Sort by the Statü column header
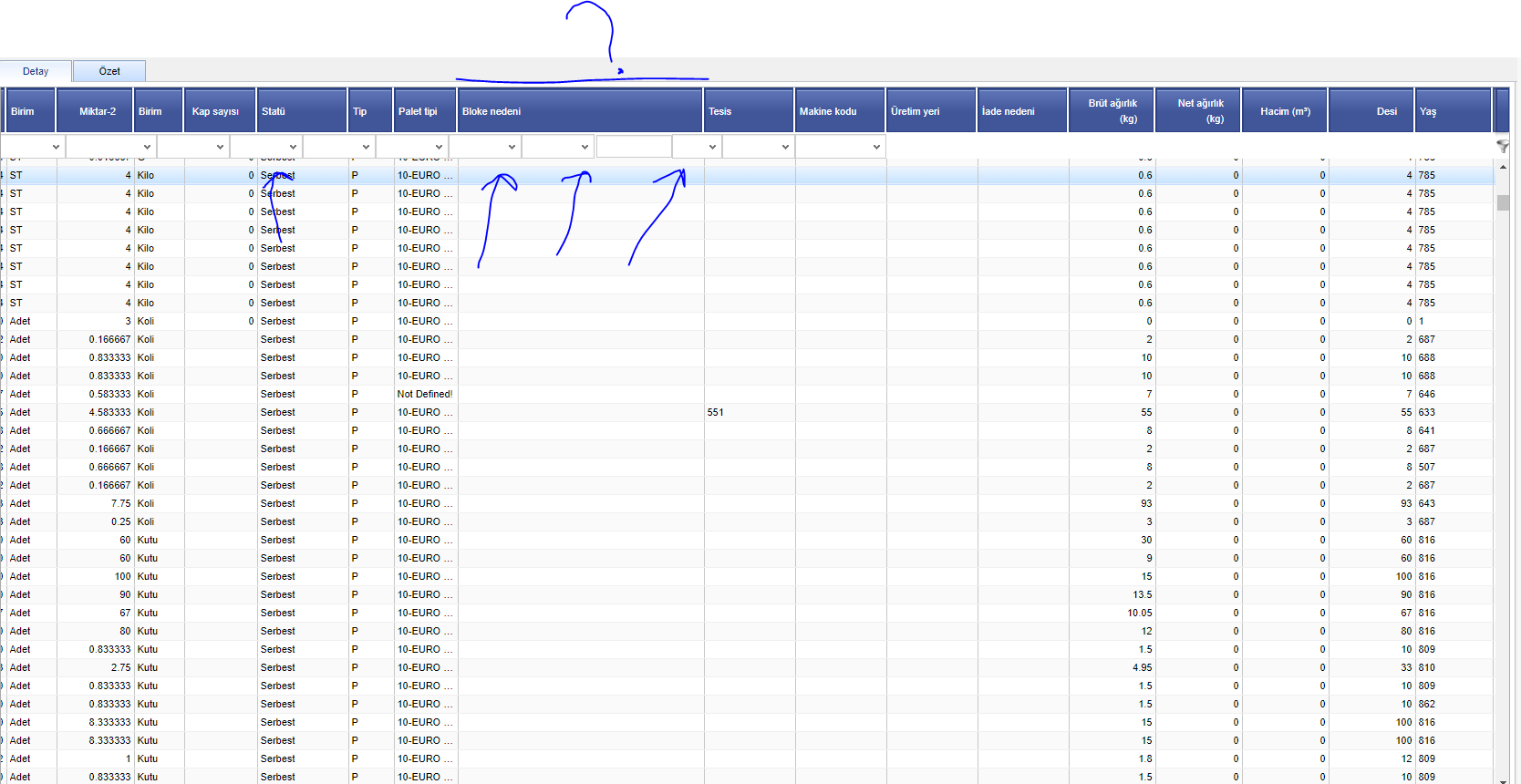The image size is (1521, 784). [302, 111]
